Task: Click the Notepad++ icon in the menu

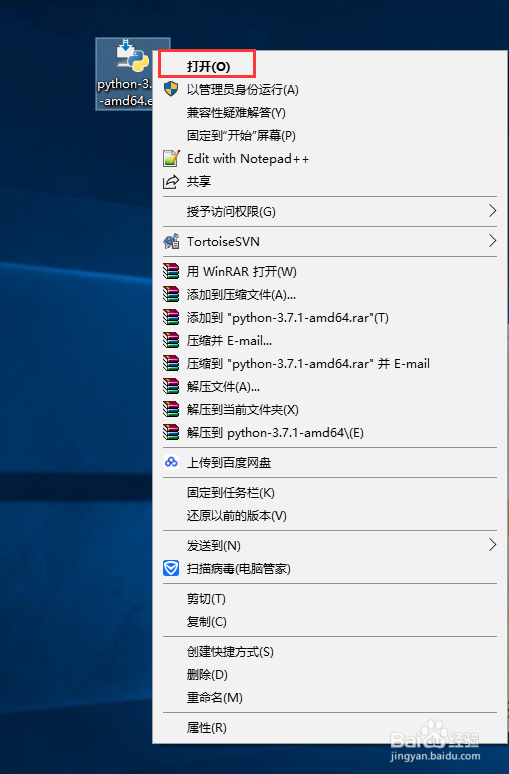Action: 171,158
